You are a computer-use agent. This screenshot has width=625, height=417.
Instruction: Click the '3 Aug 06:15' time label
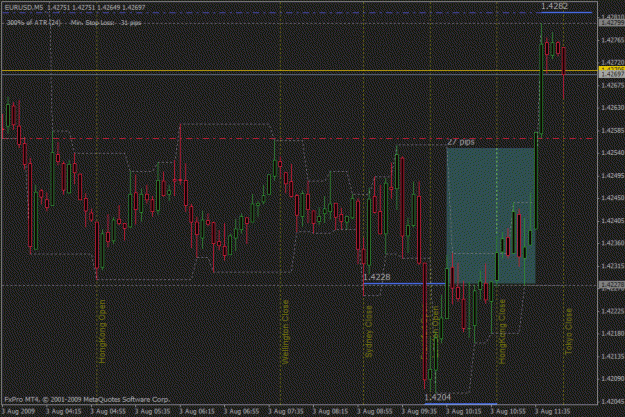pos(197,411)
